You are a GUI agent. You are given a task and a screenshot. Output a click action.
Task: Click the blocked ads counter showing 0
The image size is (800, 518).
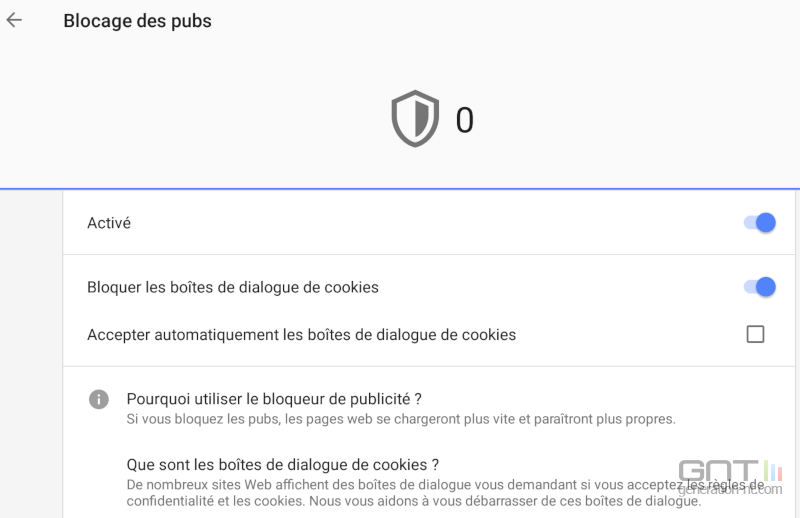[x=464, y=120]
